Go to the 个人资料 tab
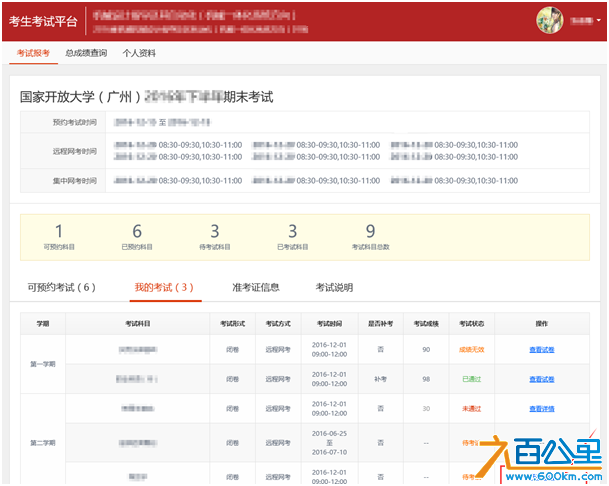The image size is (609, 486). coord(139,53)
